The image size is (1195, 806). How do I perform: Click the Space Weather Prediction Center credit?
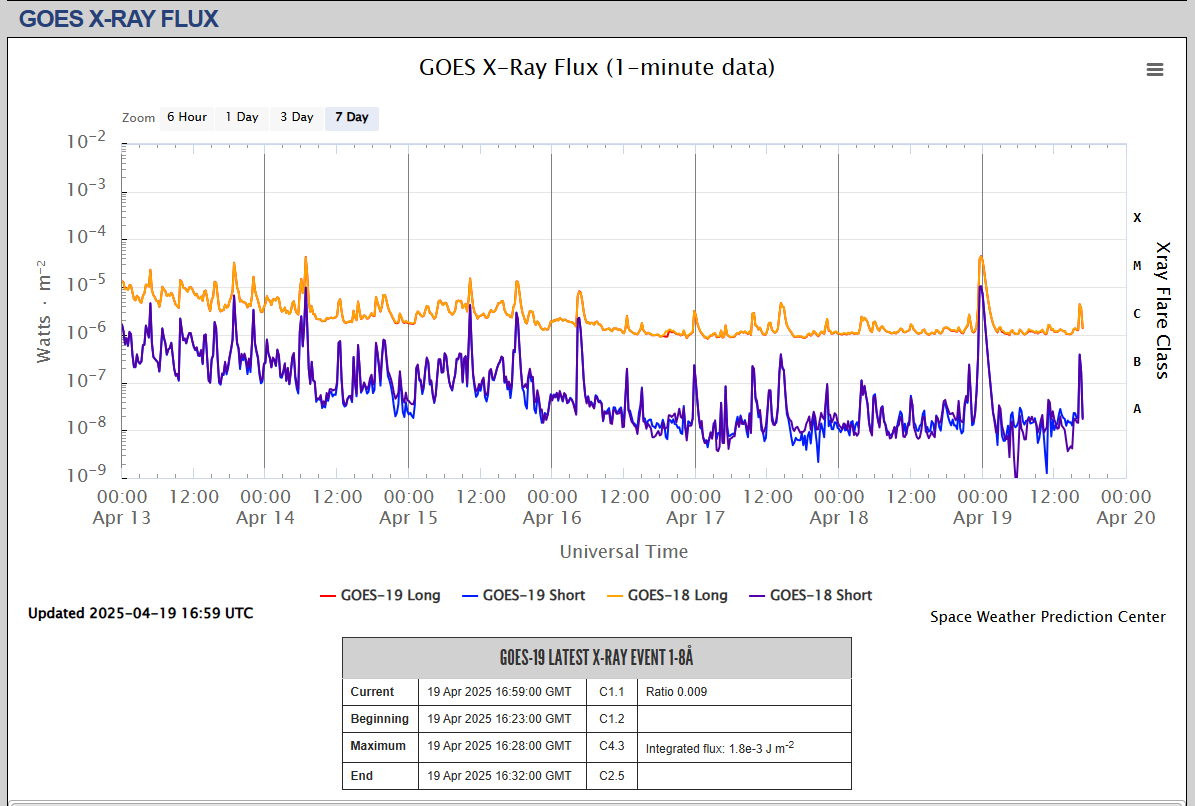[1047, 617]
